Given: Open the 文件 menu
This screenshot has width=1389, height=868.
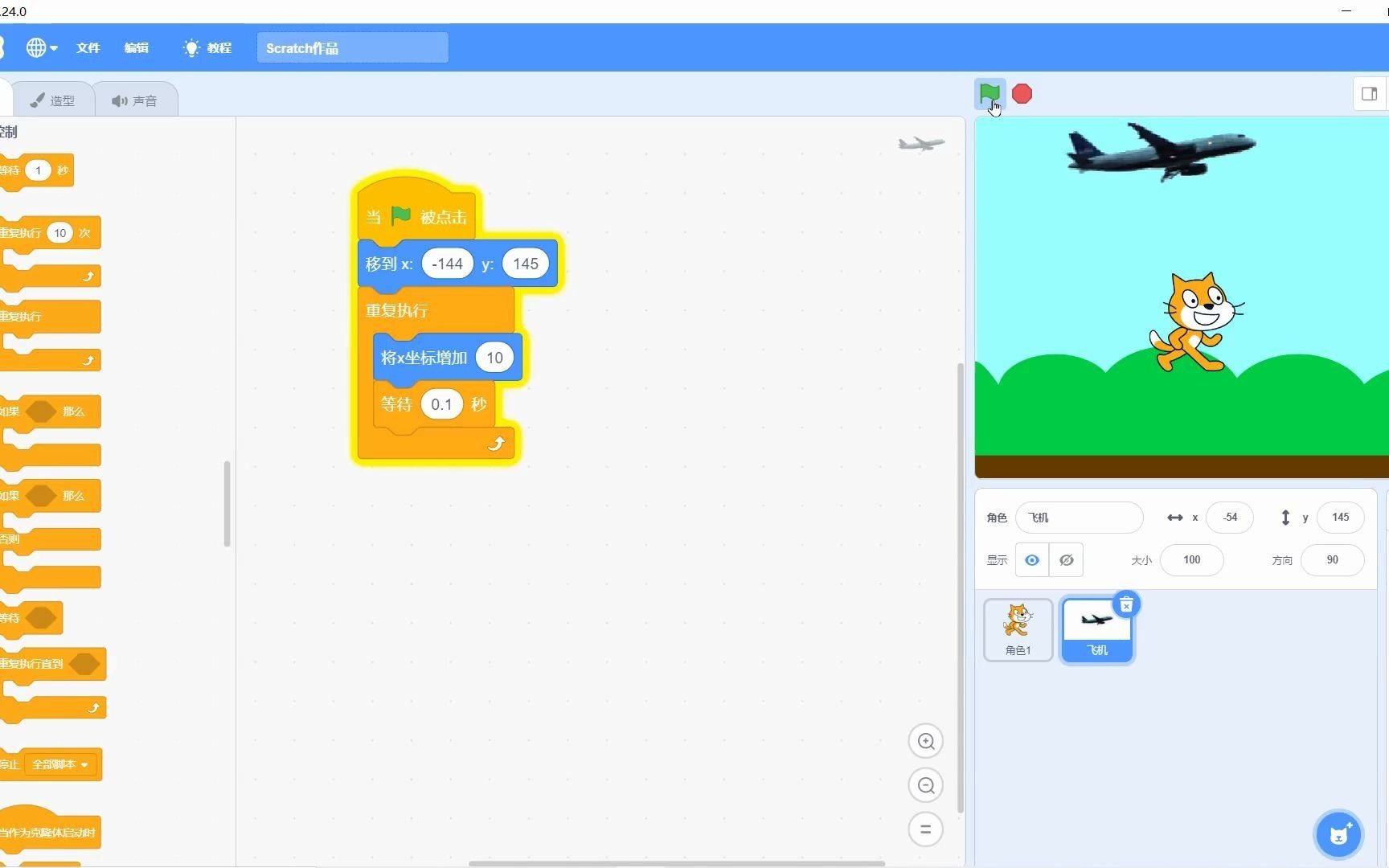Looking at the screenshot, I should point(88,48).
